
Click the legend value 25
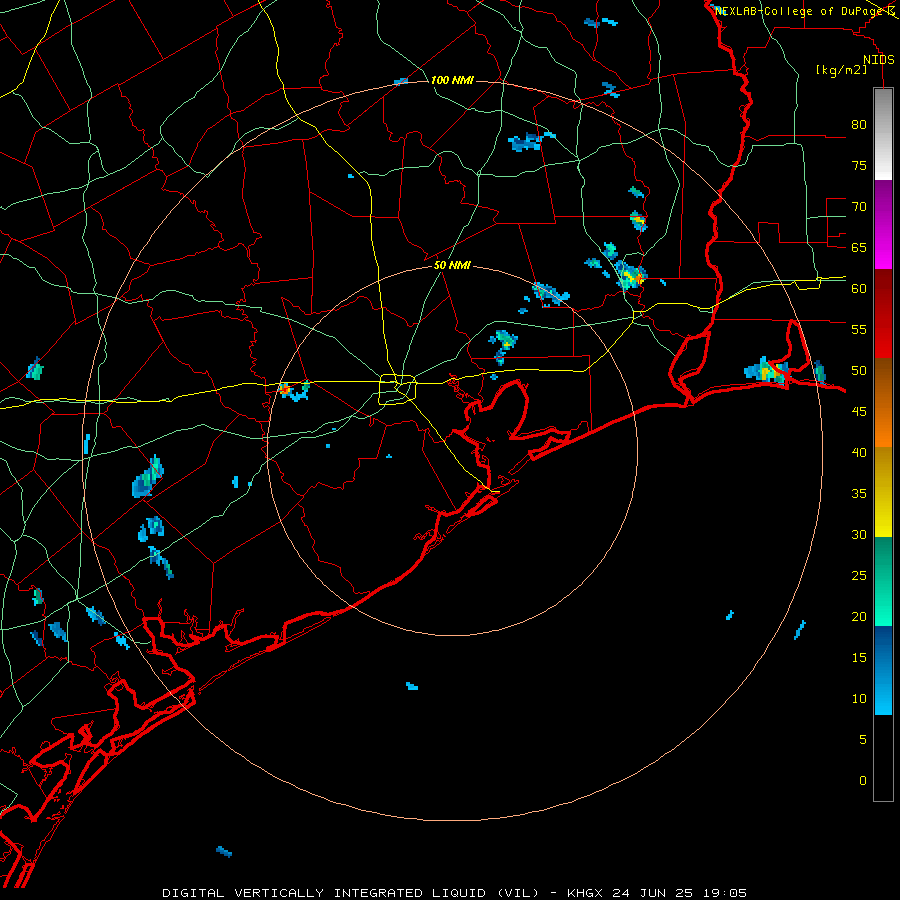[859, 575]
